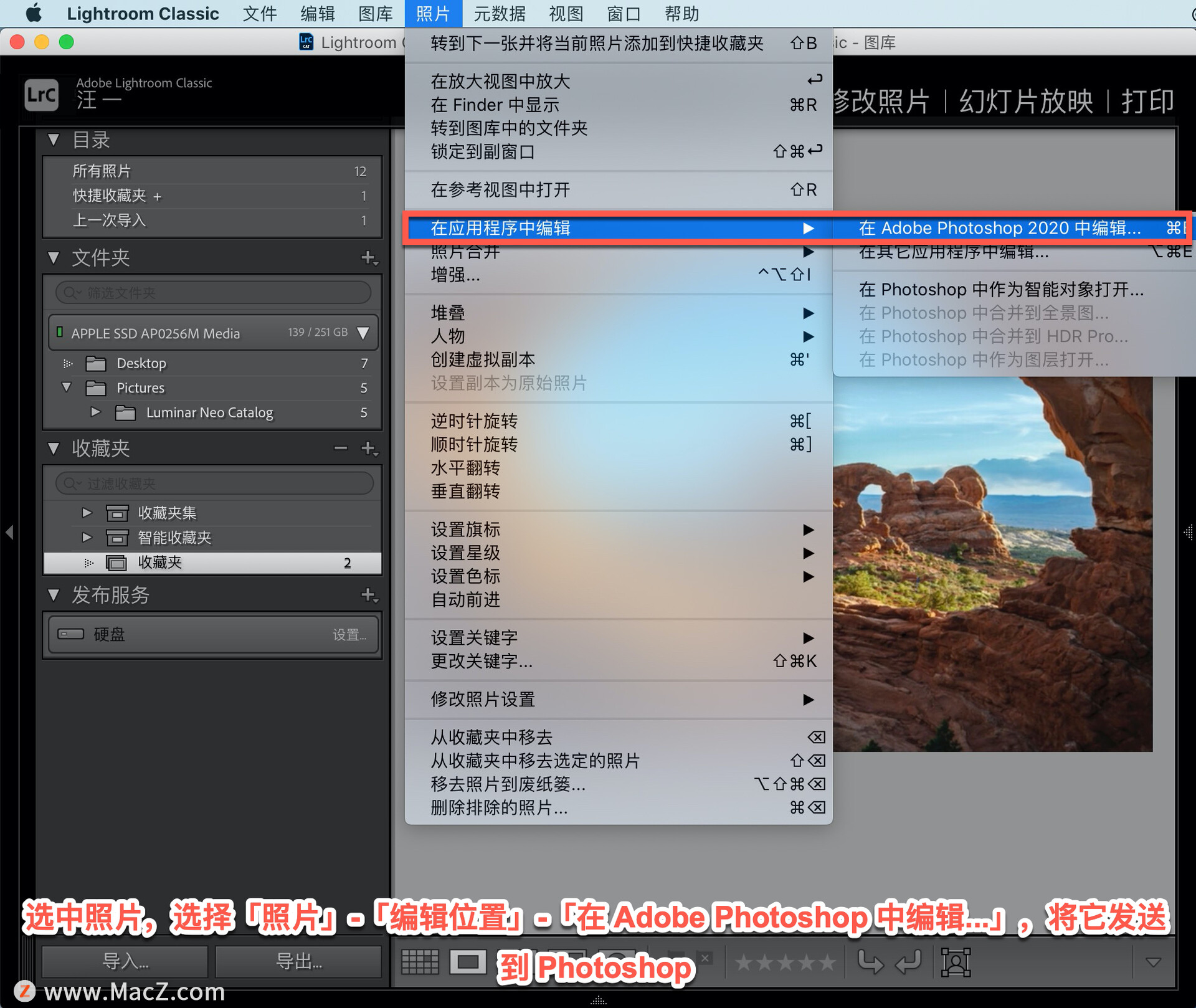Open Set Flag submenu

click(619, 530)
